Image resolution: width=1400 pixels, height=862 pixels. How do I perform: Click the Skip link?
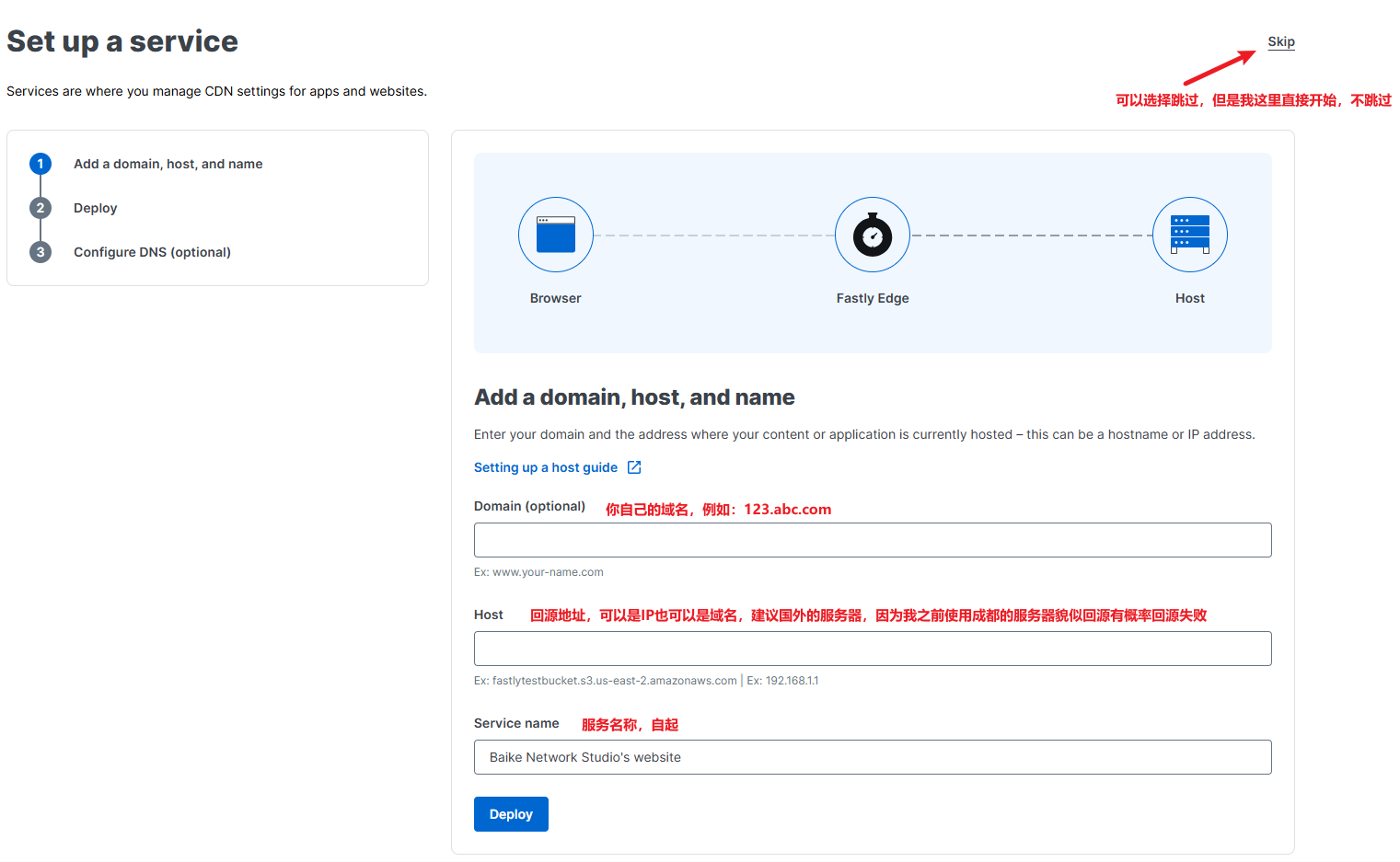pyautogui.click(x=1280, y=41)
